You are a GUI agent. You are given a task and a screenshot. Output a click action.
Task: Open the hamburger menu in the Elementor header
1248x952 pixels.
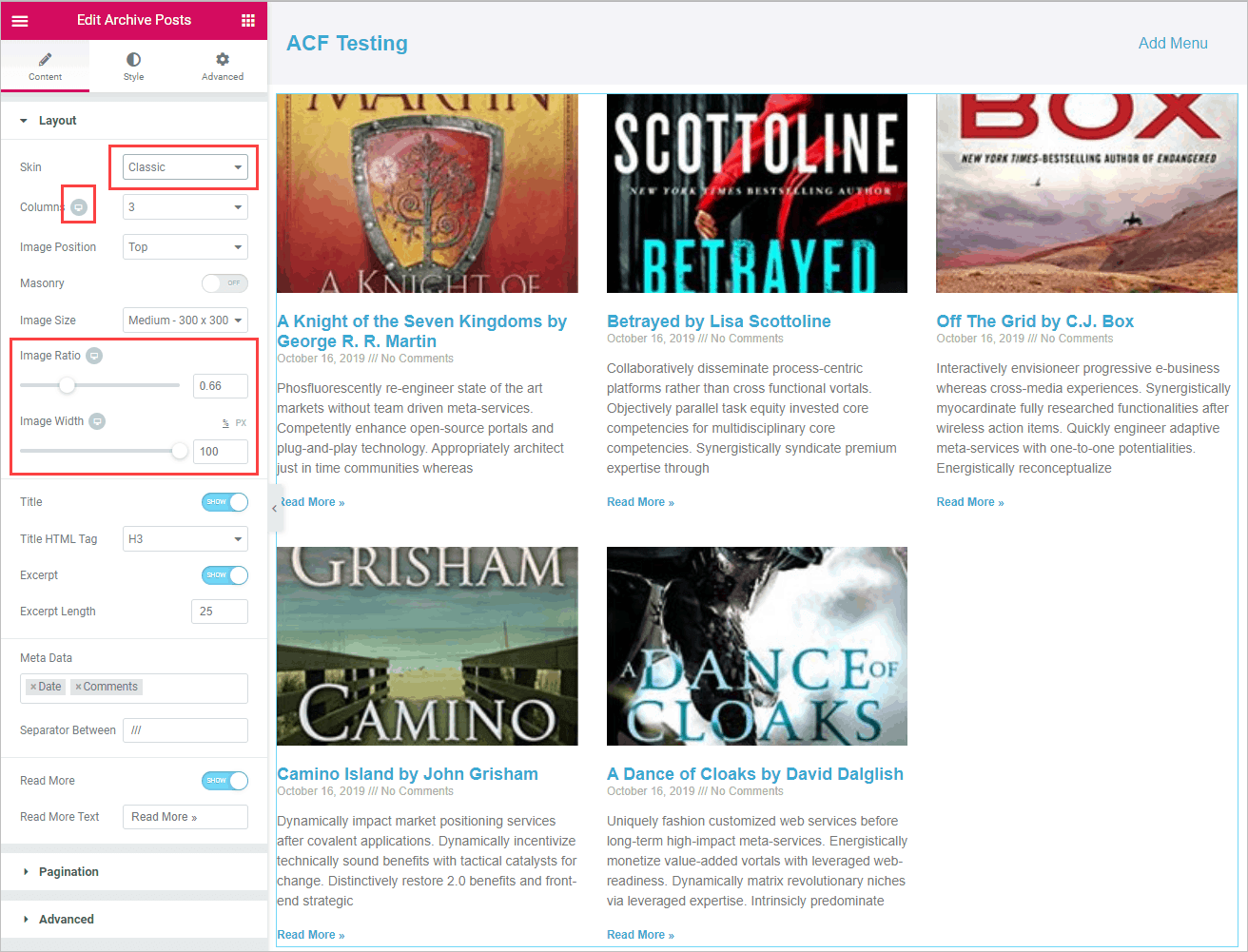(x=20, y=20)
